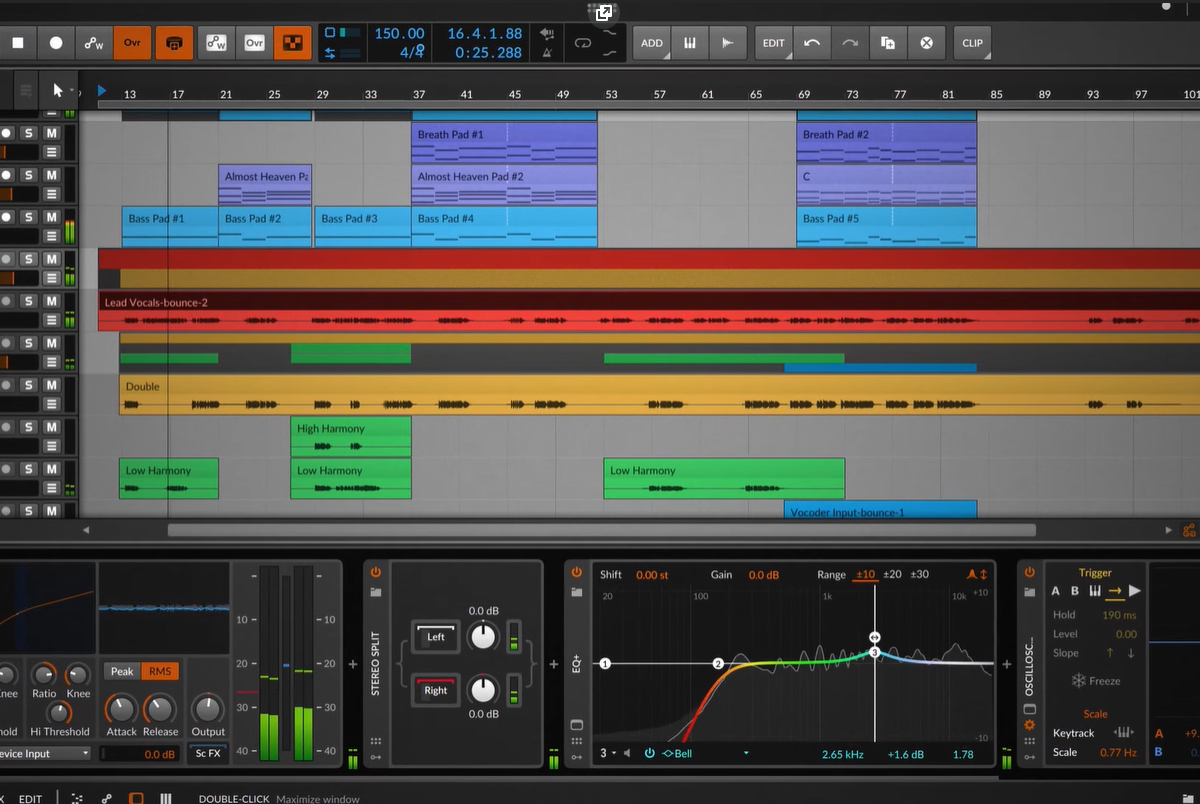The width and height of the screenshot is (1200, 804).
Task: Click the compressor Output knob
Action: [208, 709]
